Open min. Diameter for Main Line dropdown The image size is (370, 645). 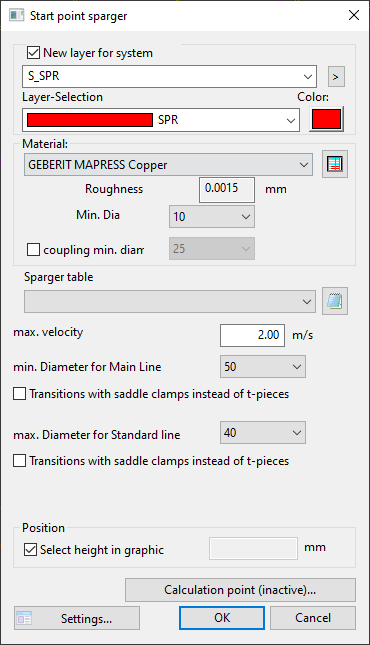(x=263, y=367)
